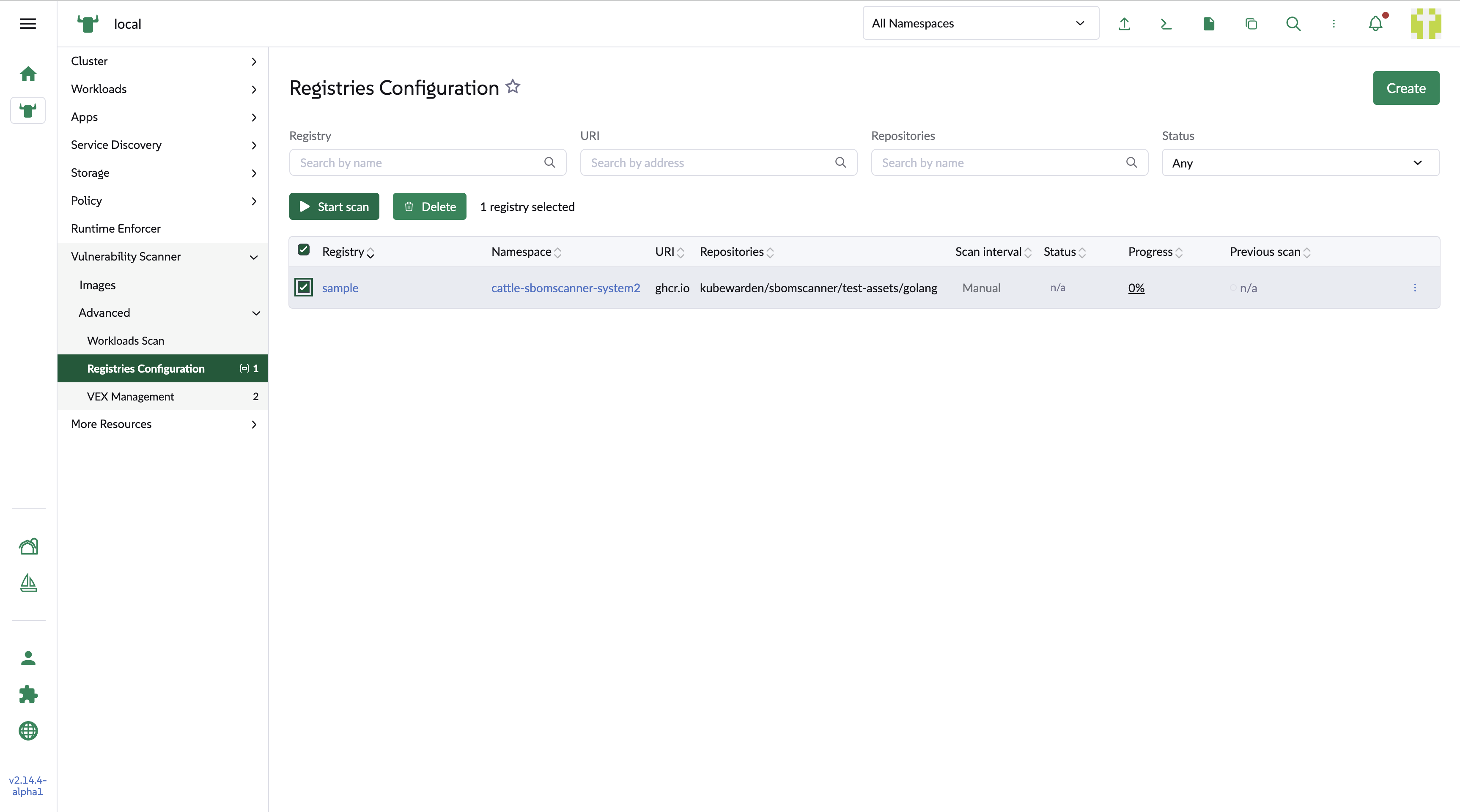Open the resource search magnifier in header

point(1293,23)
